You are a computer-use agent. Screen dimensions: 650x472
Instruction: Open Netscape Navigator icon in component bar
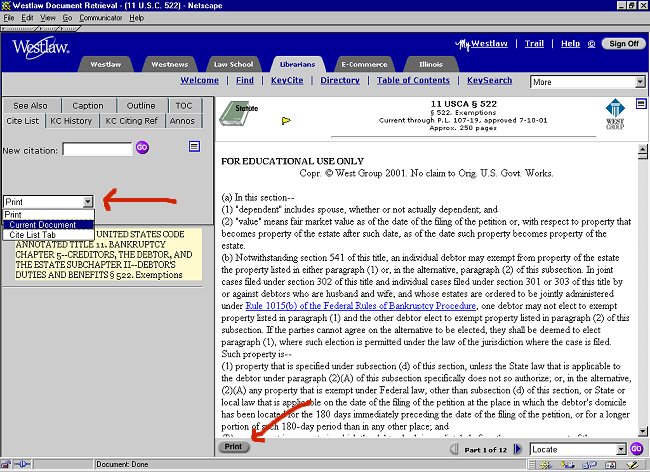click(546, 465)
